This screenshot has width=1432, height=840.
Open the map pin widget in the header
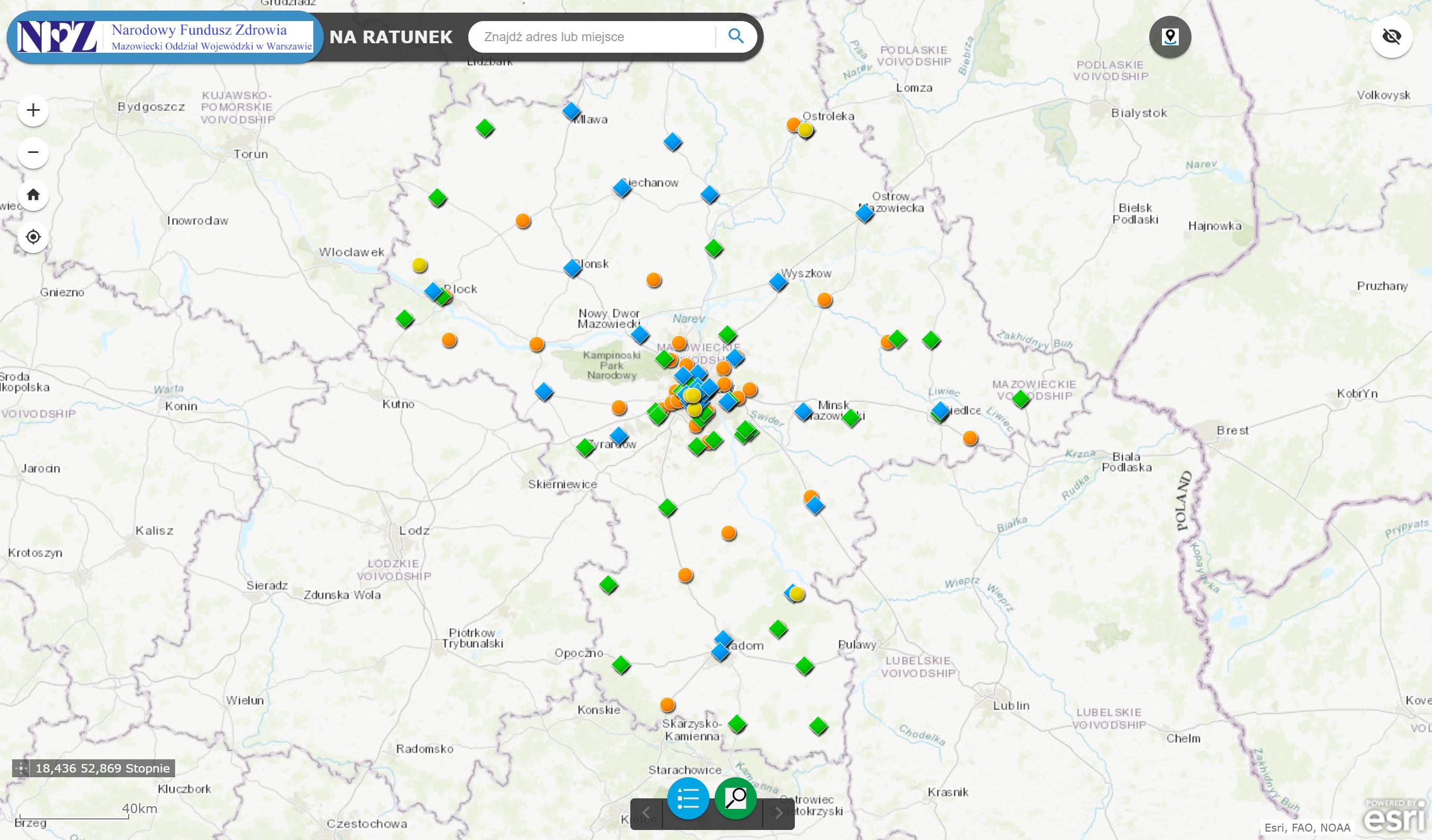click(1169, 37)
